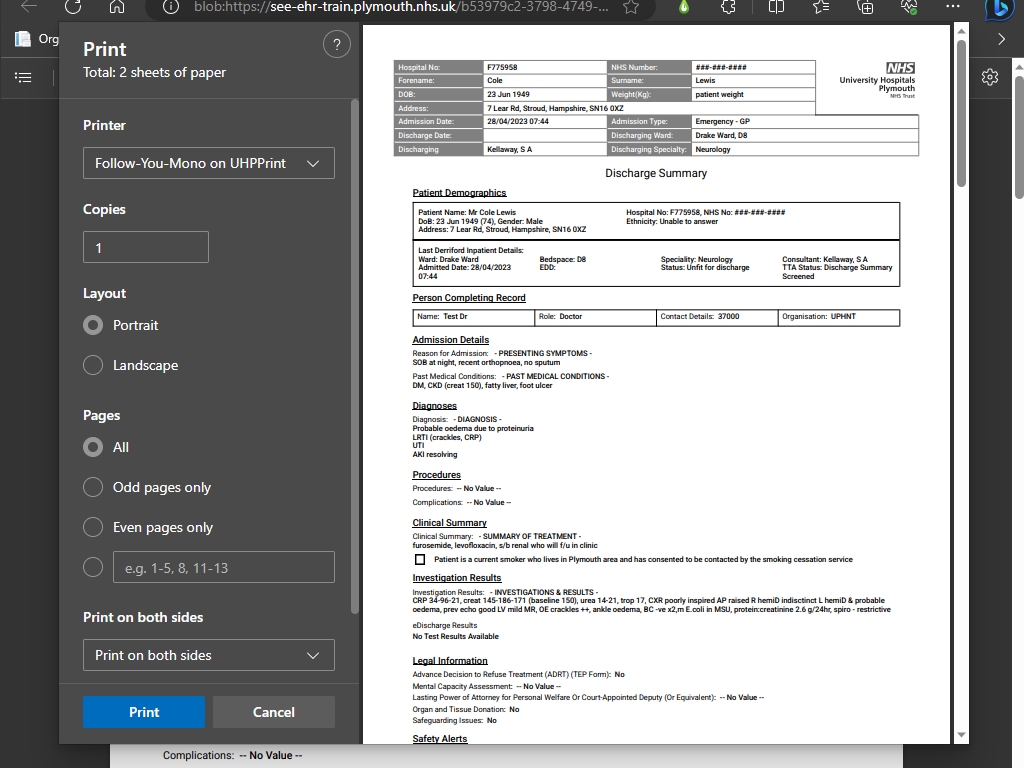Click the browser refresh icon

[x=73, y=7]
